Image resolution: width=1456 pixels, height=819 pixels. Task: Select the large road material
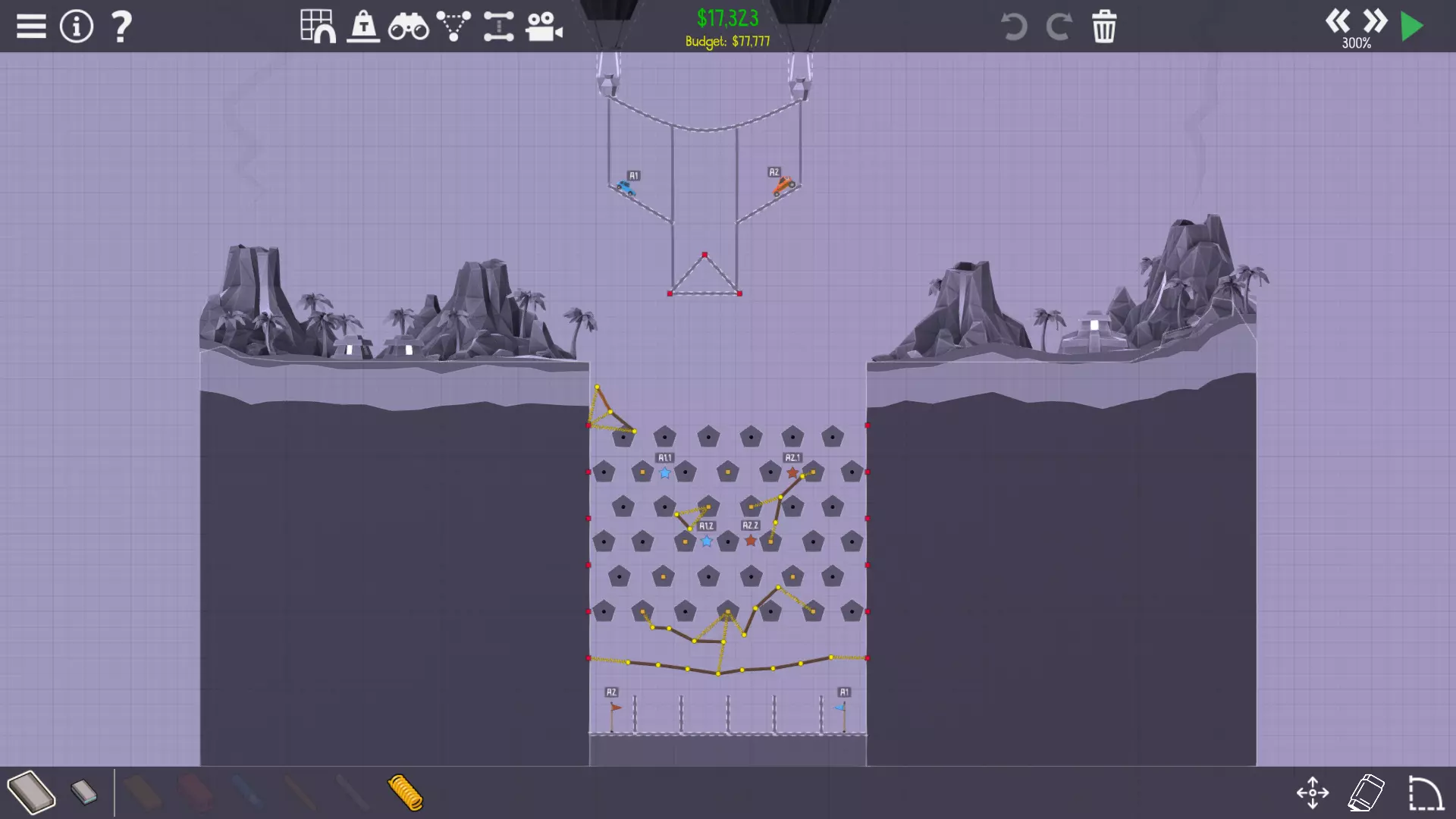click(31, 792)
